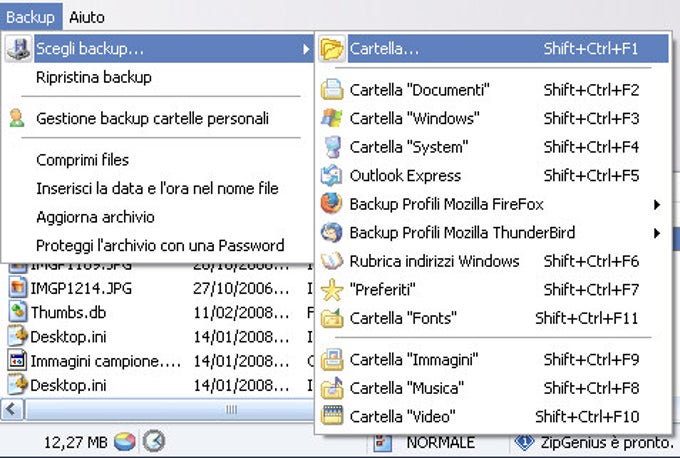
Task: Choose Cartella "Windows" entry
Action: tap(494, 118)
